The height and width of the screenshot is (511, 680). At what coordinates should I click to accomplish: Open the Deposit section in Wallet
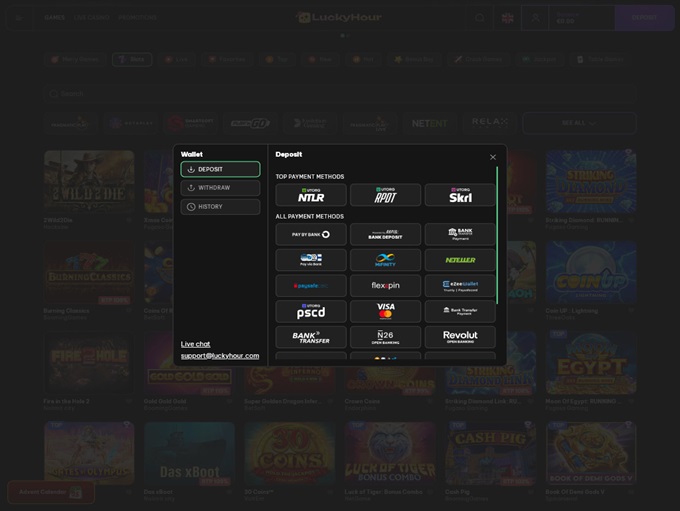pyautogui.click(x=220, y=169)
